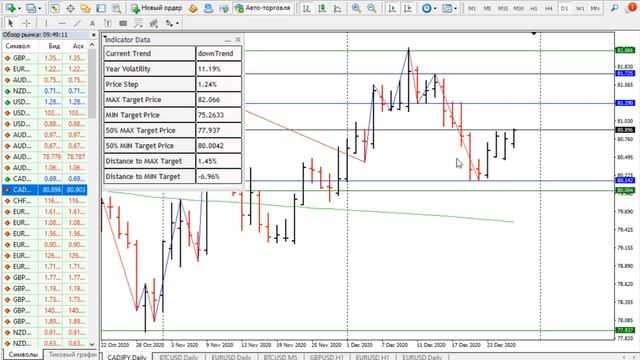Select the MN timeframe
The height and width of the screenshot is (360, 640).
[x=595, y=8]
